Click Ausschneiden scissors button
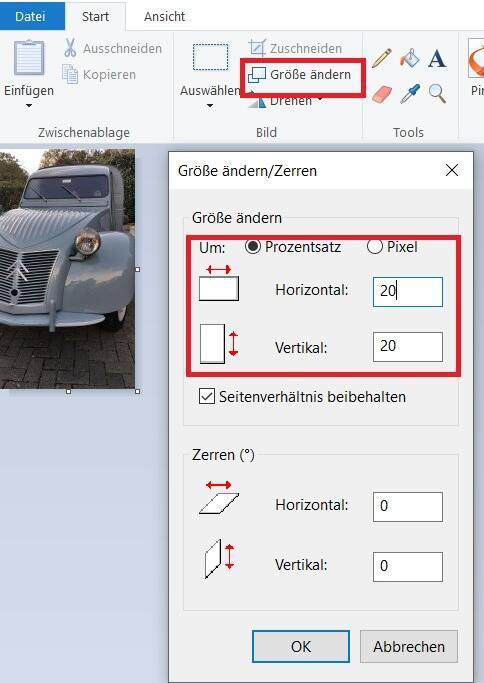 113,48
